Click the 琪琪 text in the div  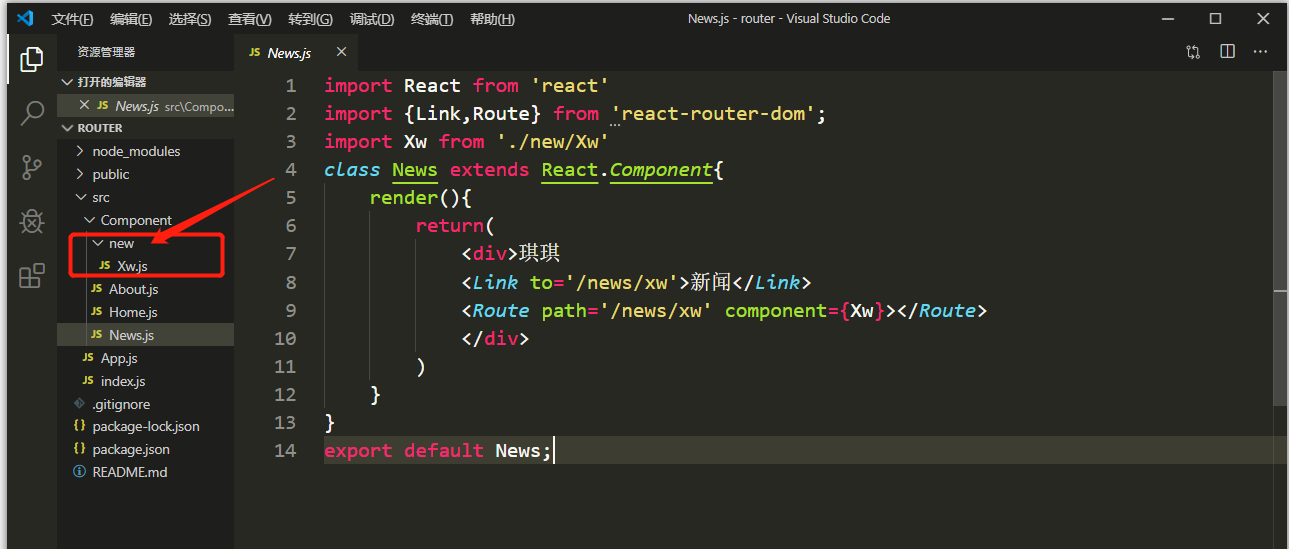[541, 254]
